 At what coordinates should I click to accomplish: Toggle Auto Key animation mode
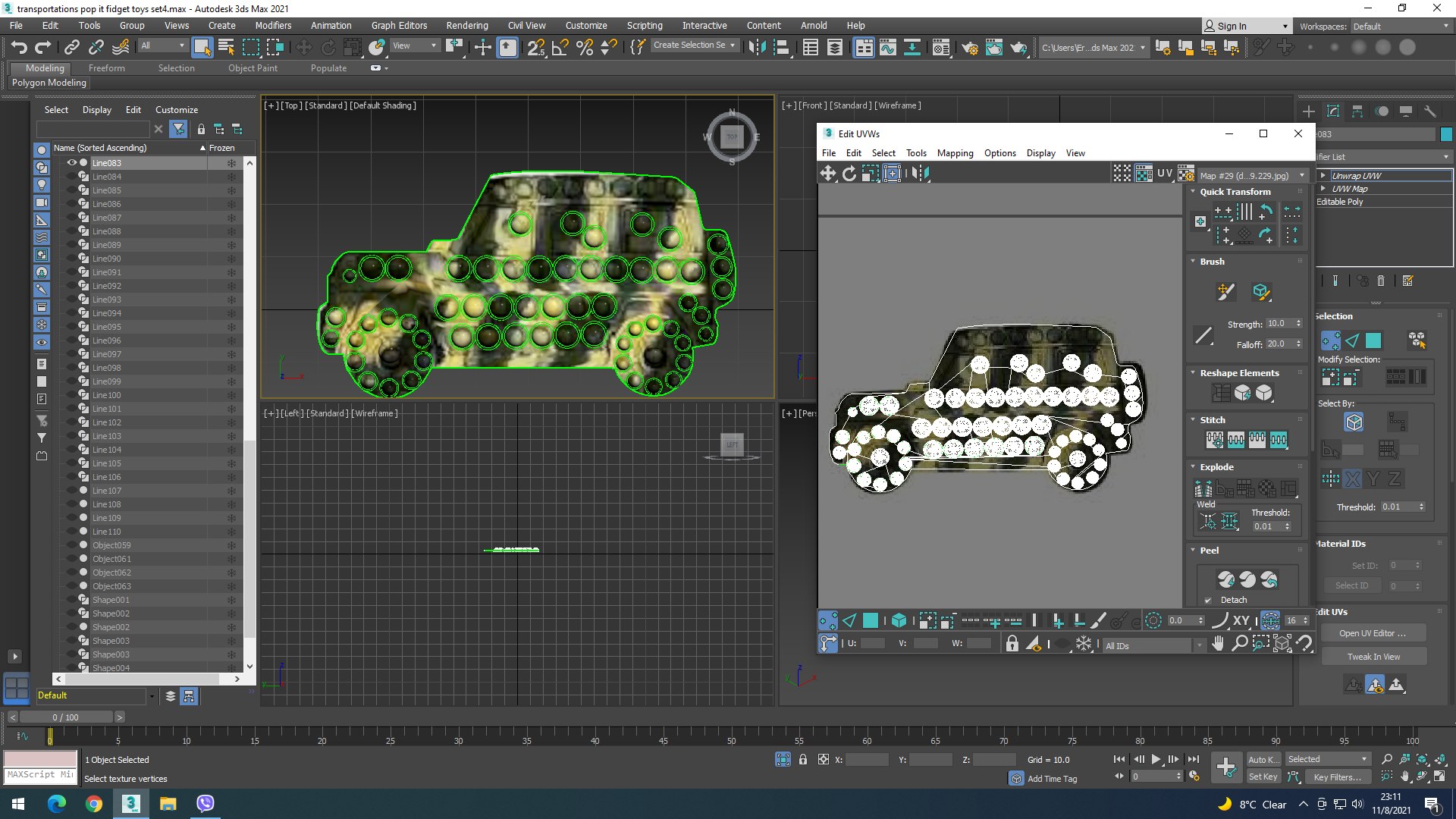click(x=1263, y=759)
